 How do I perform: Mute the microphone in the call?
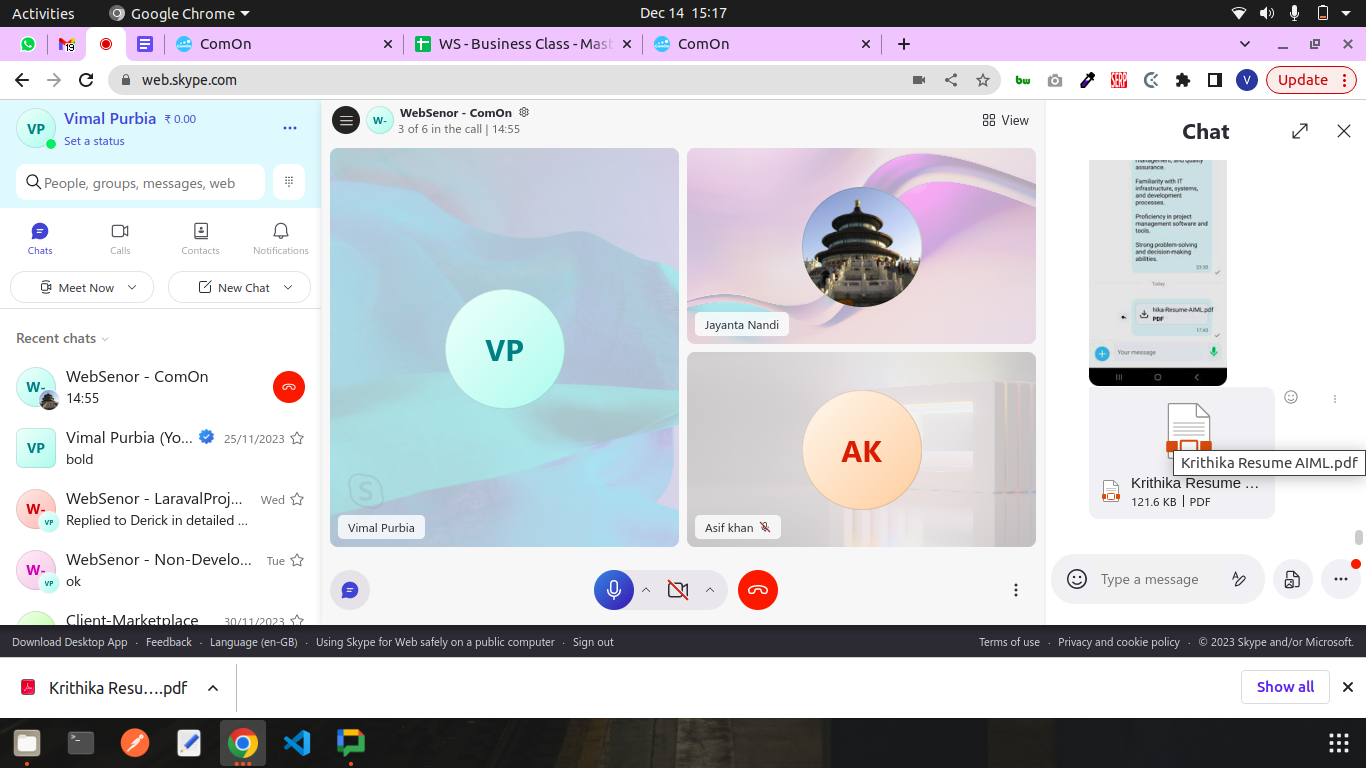pyautogui.click(x=614, y=590)
